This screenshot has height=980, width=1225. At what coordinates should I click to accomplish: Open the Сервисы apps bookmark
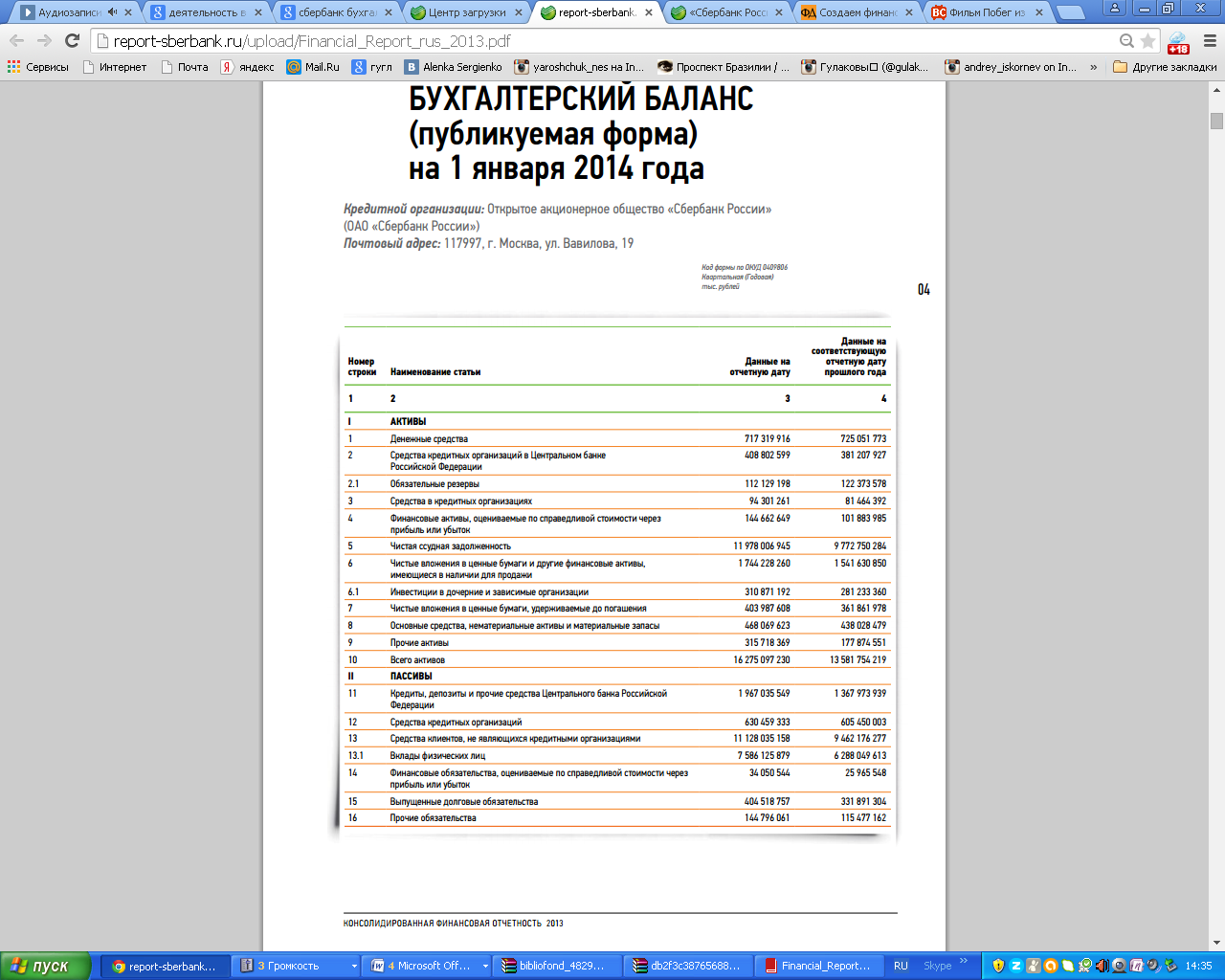coord(38,67)
